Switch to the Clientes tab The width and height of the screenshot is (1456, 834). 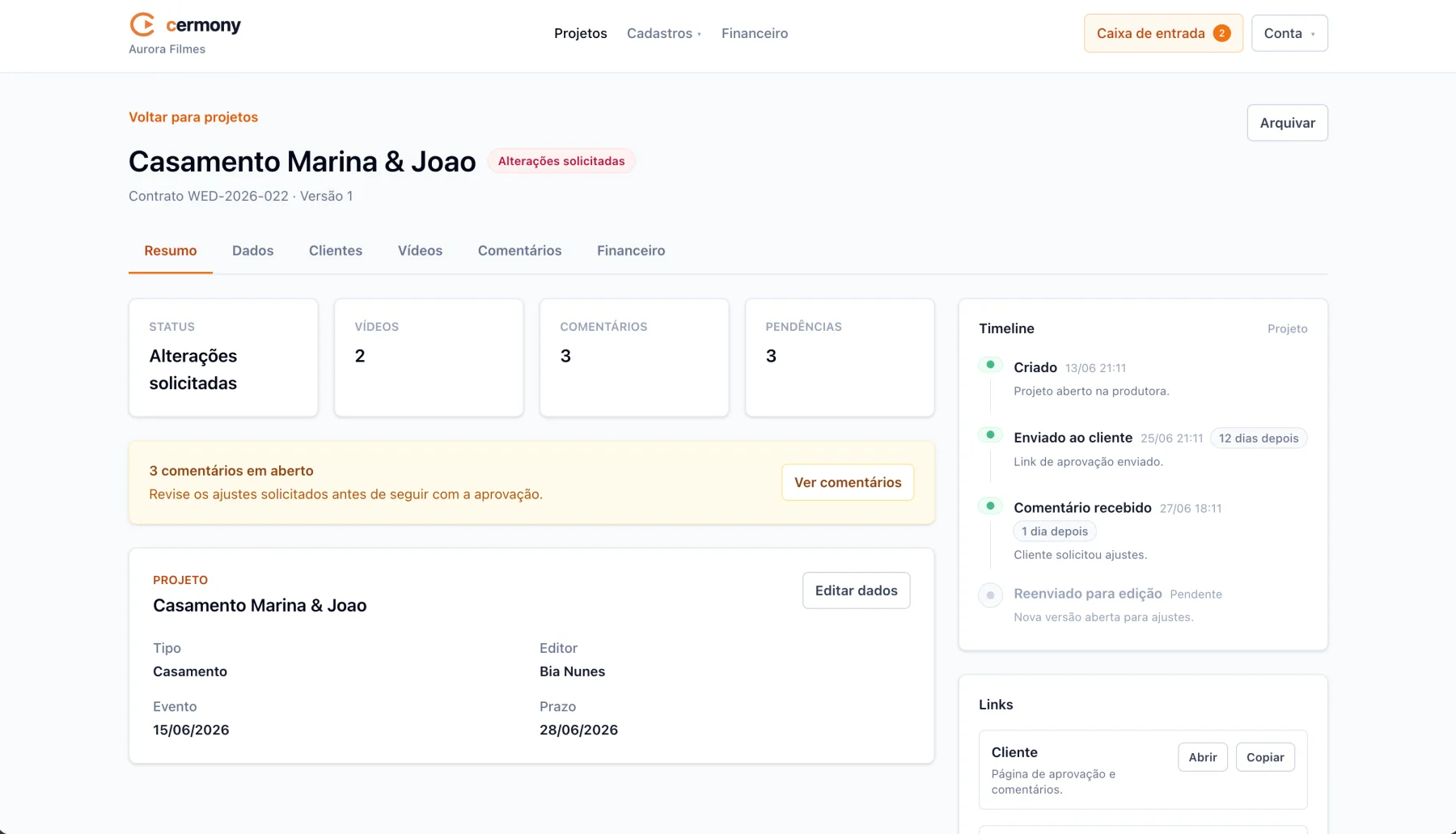(x=336, y=251)
